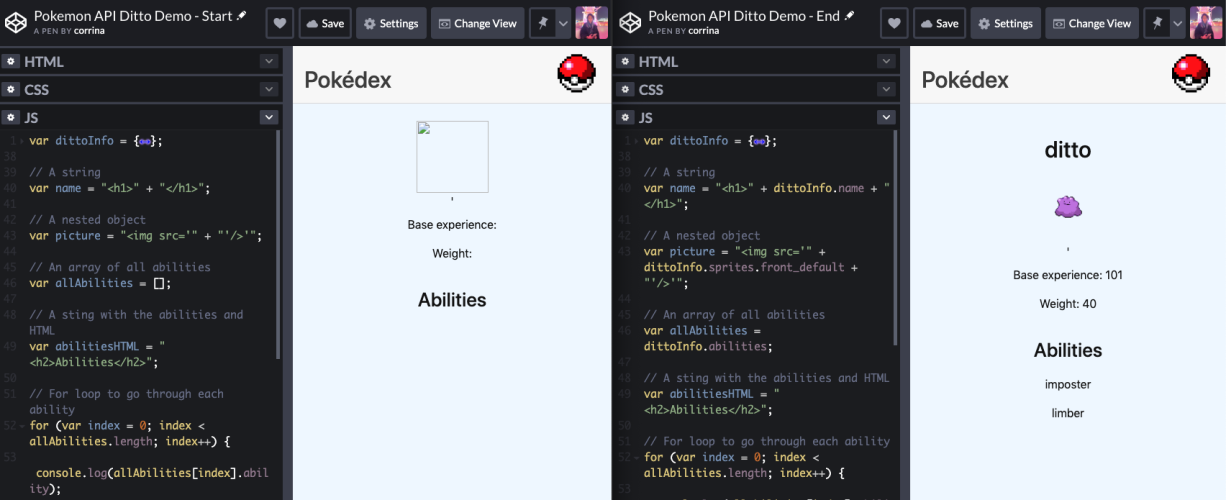1226x500 pixels.
Task: Pin the End pen using the pin icon
Action: pos(1157,23)
